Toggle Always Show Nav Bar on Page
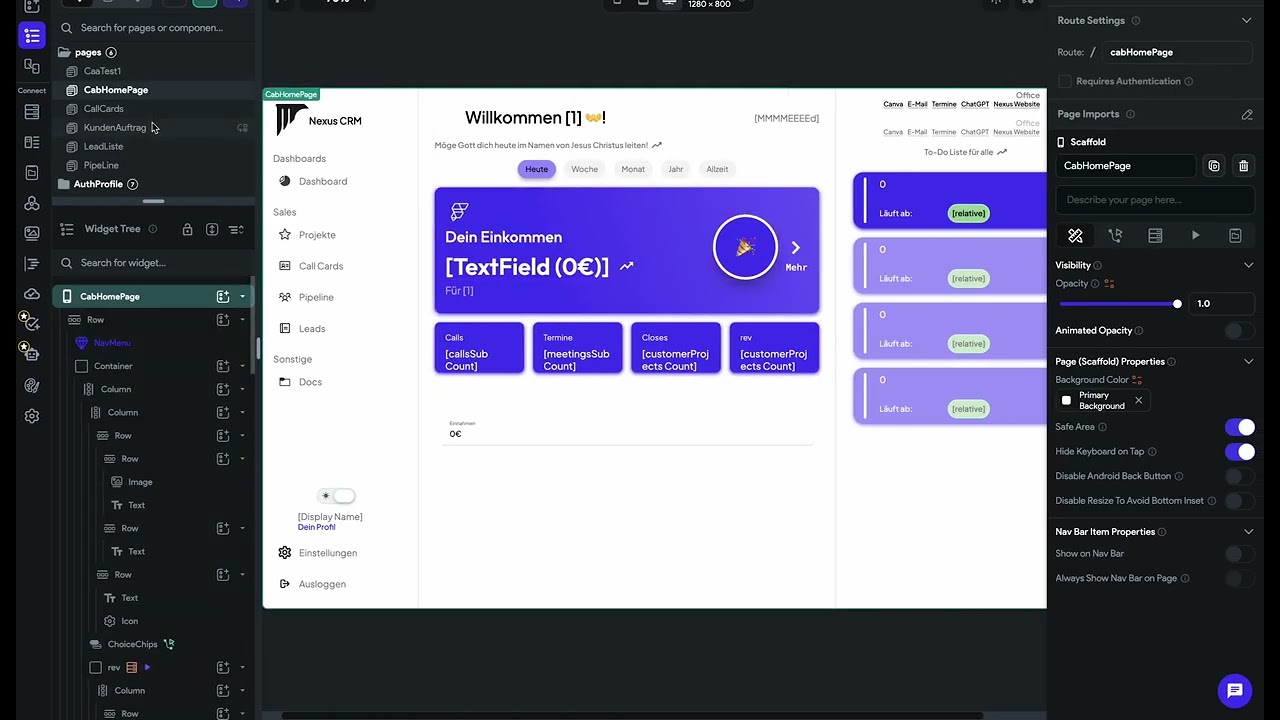The height and width of the screenshot is (720, 1280). (1239, 578)
